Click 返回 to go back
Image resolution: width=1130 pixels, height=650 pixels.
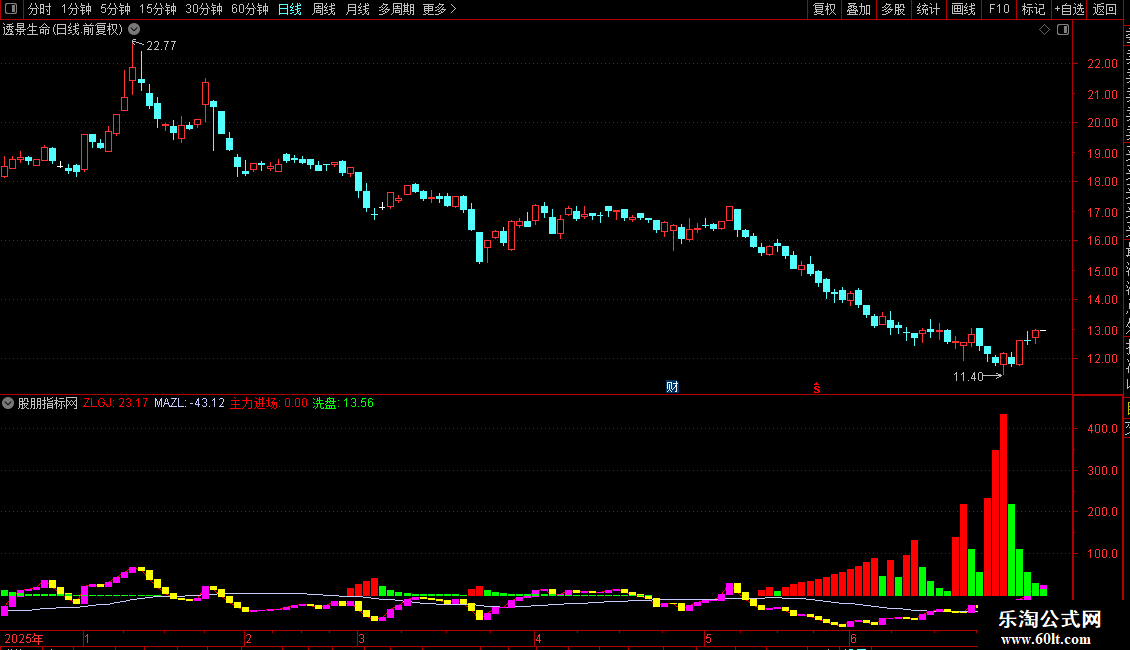pos(1105,9)
